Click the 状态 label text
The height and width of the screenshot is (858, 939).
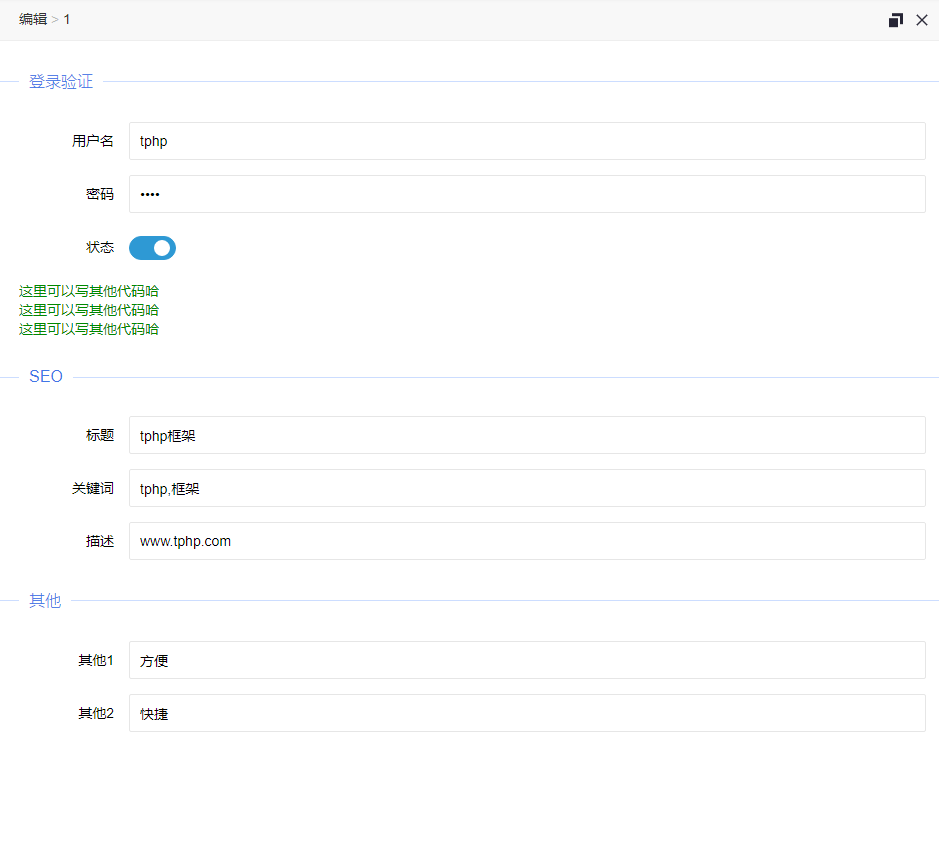pyautogui.click(x=100, y=247)
